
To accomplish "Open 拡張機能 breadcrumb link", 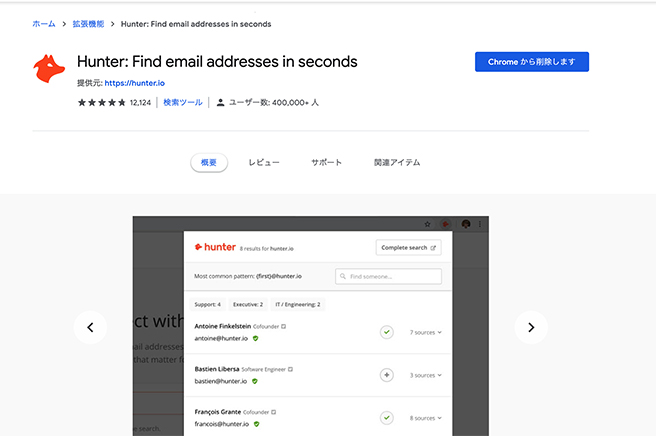I will click(88, 24).
